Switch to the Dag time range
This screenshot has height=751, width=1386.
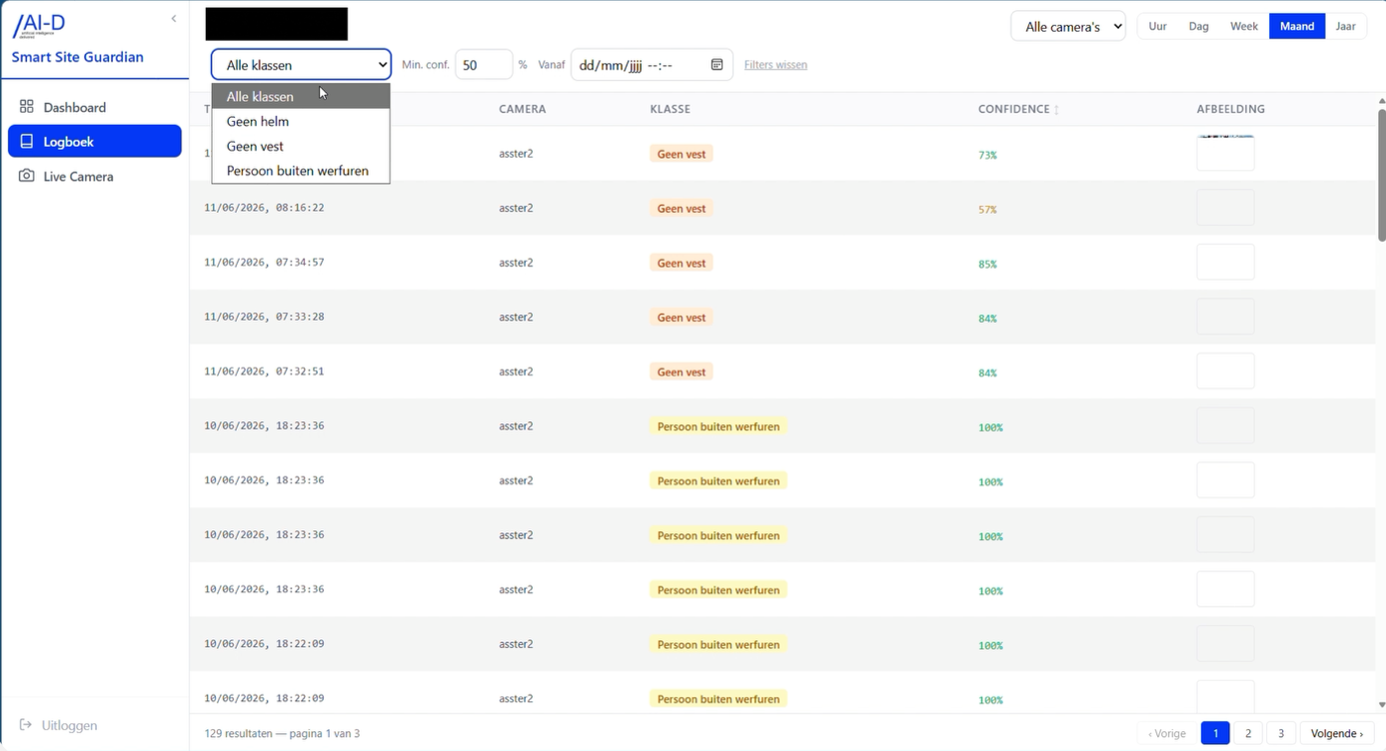pyautogui.click(x=1198, y=27)
